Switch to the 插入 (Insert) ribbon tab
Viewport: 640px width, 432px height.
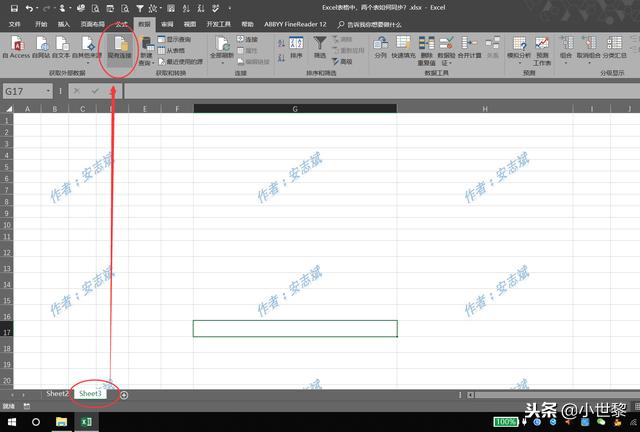64,24
